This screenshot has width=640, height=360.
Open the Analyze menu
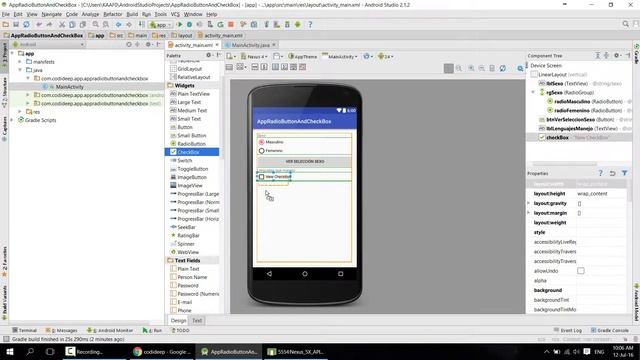coord(90,14)
